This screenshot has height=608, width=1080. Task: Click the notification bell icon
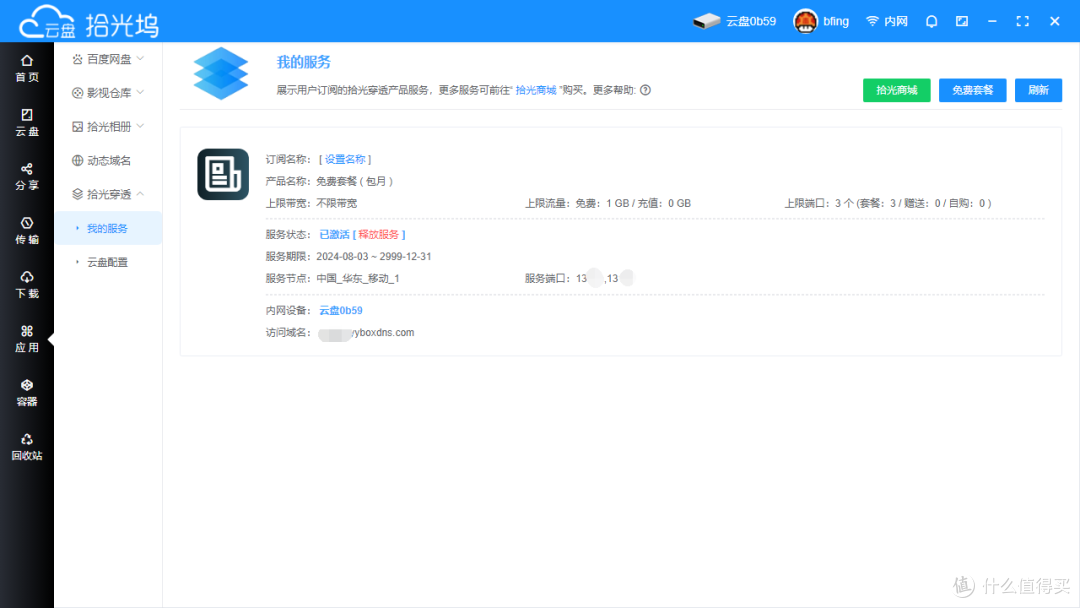coord(931,21)
